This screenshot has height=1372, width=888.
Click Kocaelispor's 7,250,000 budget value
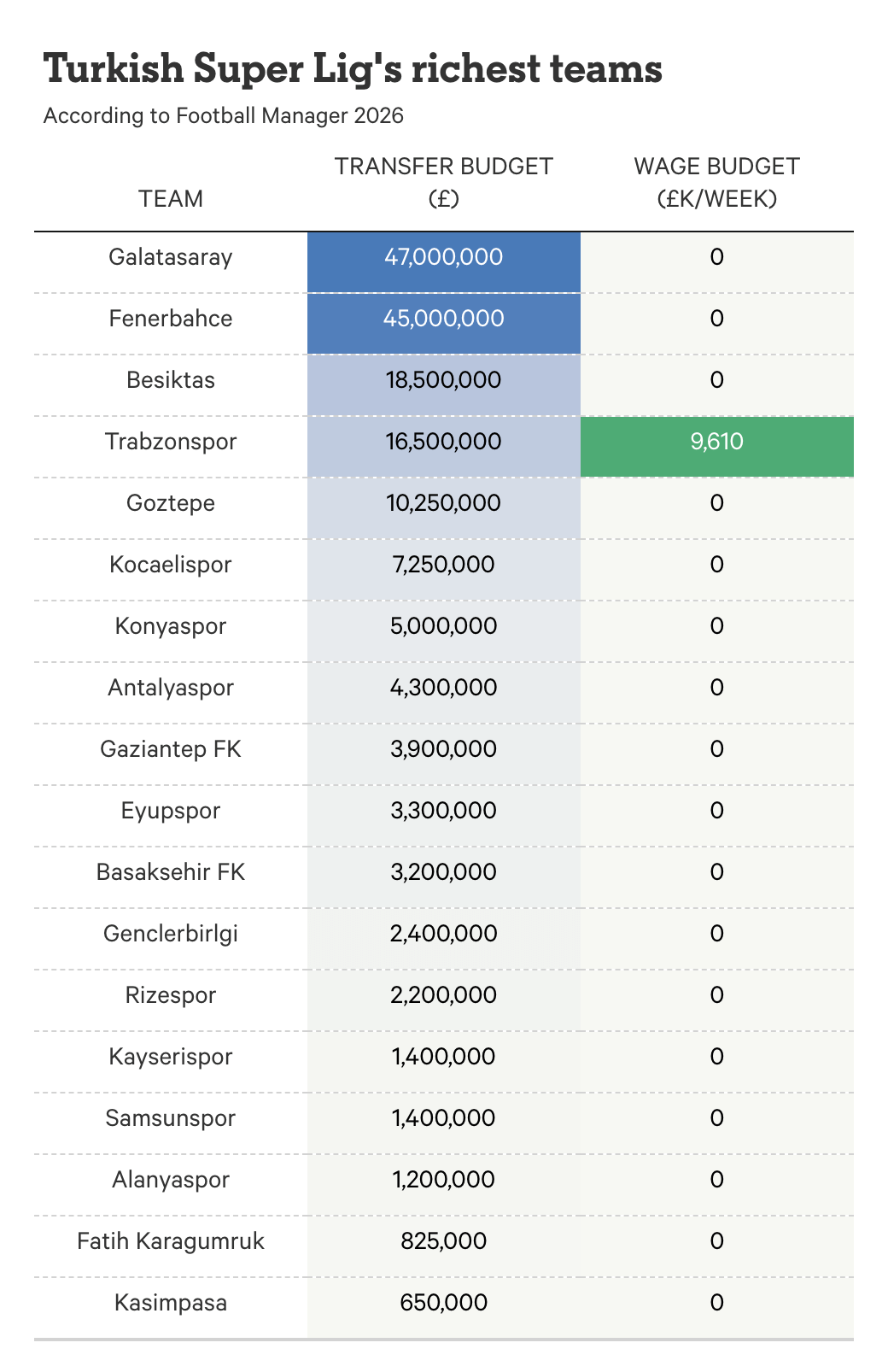[x=443, y=565]
